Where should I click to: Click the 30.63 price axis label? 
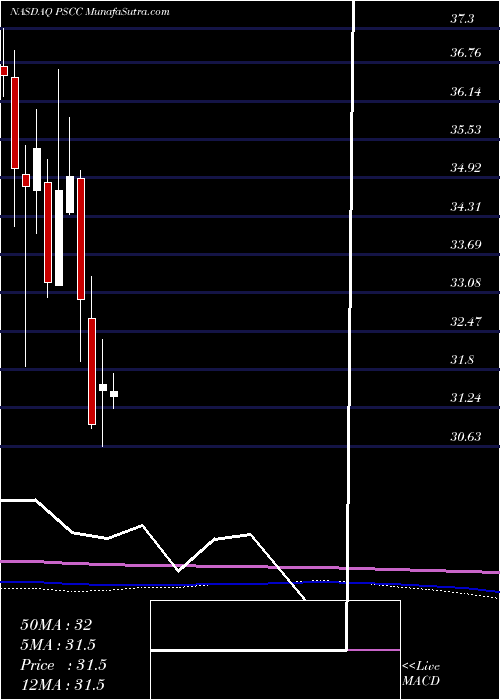[466, 436]
